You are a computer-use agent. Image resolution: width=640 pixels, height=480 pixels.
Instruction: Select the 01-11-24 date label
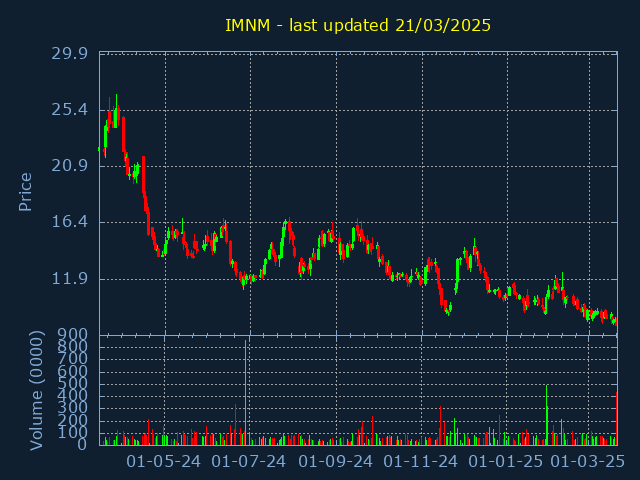421,462
